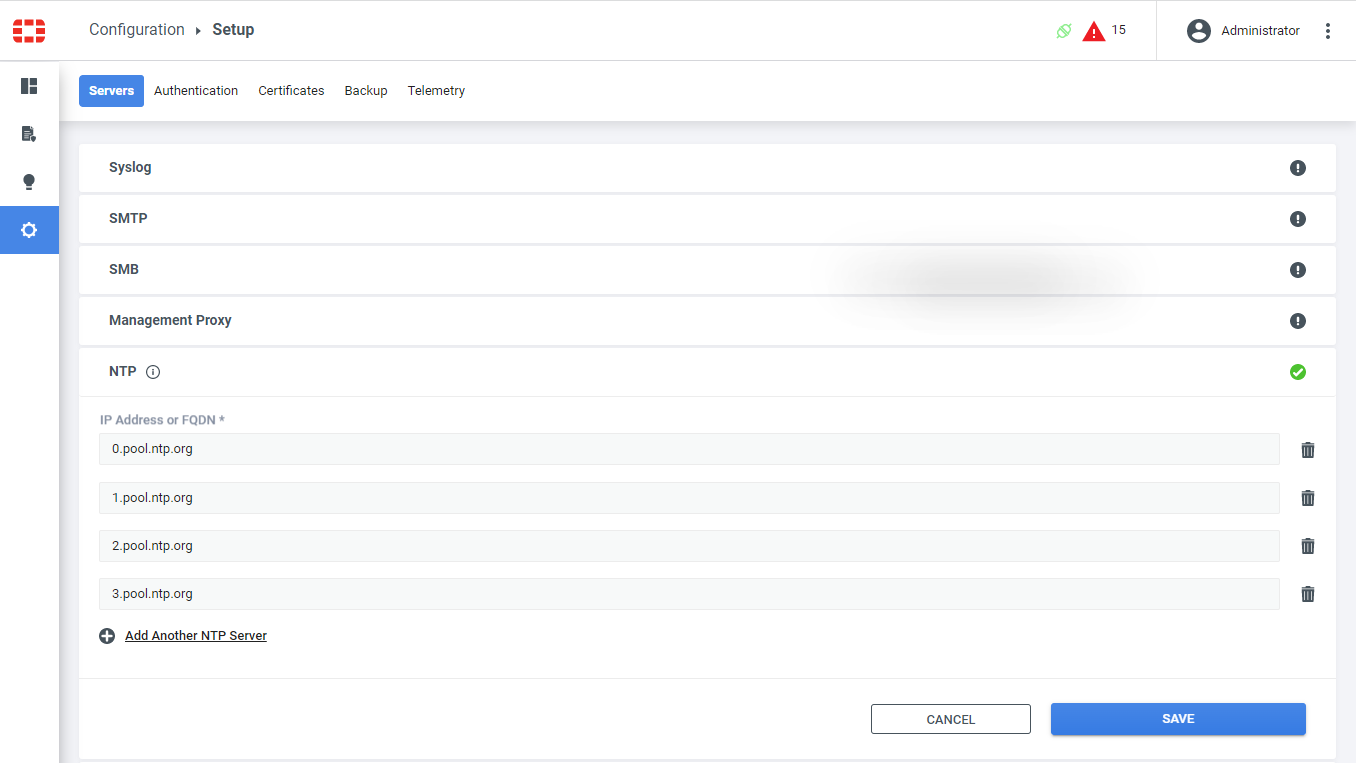Screen dimensions: 1356x763
Task: Click the Configuration gear icon in the sidebar
Action: tap(29, 229)
